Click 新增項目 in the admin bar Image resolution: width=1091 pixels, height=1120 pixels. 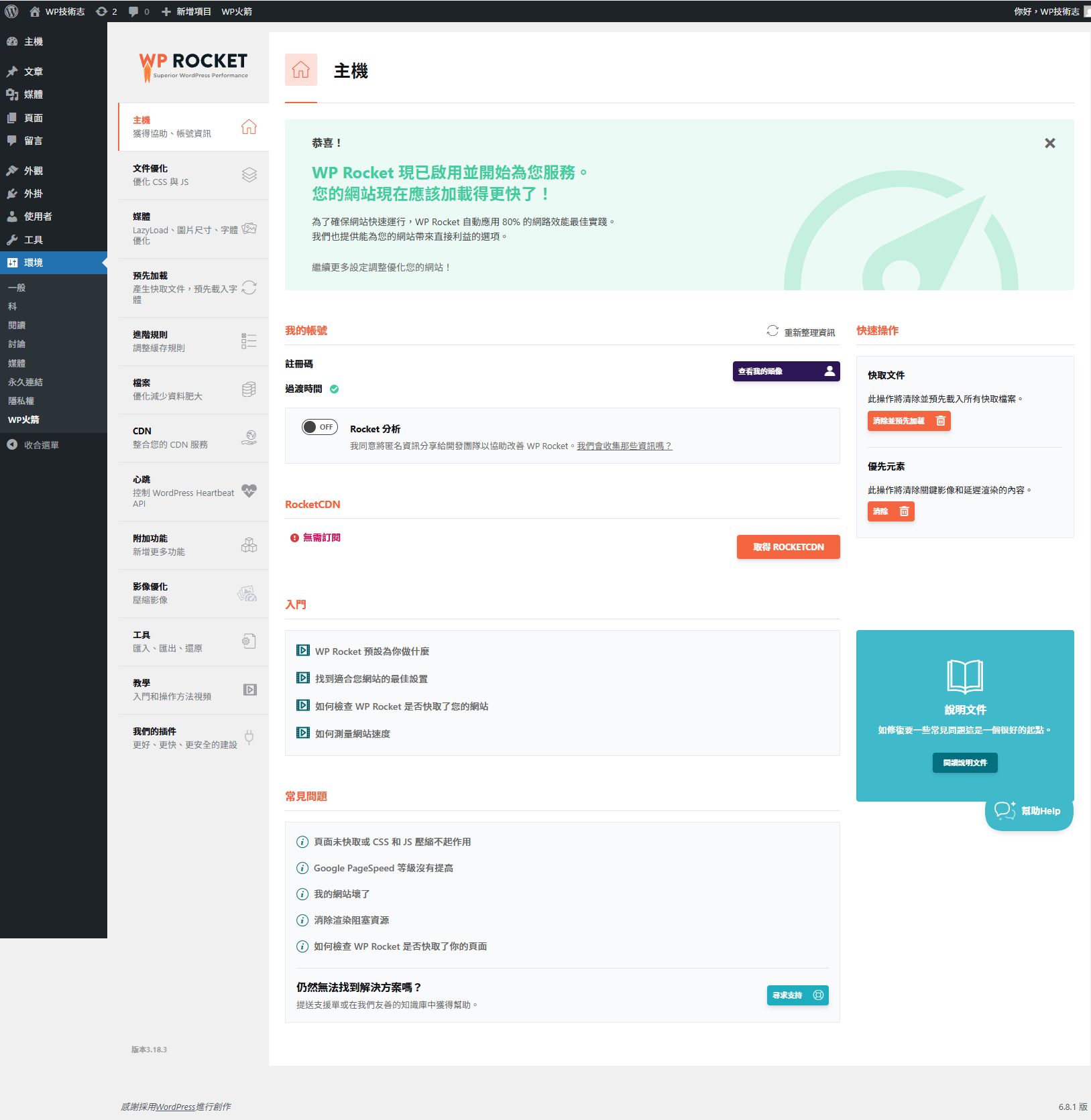point(186,11)
